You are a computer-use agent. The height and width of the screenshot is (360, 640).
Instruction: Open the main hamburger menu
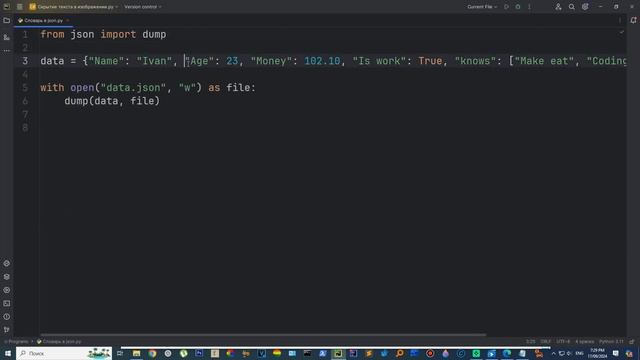point(20,7)
